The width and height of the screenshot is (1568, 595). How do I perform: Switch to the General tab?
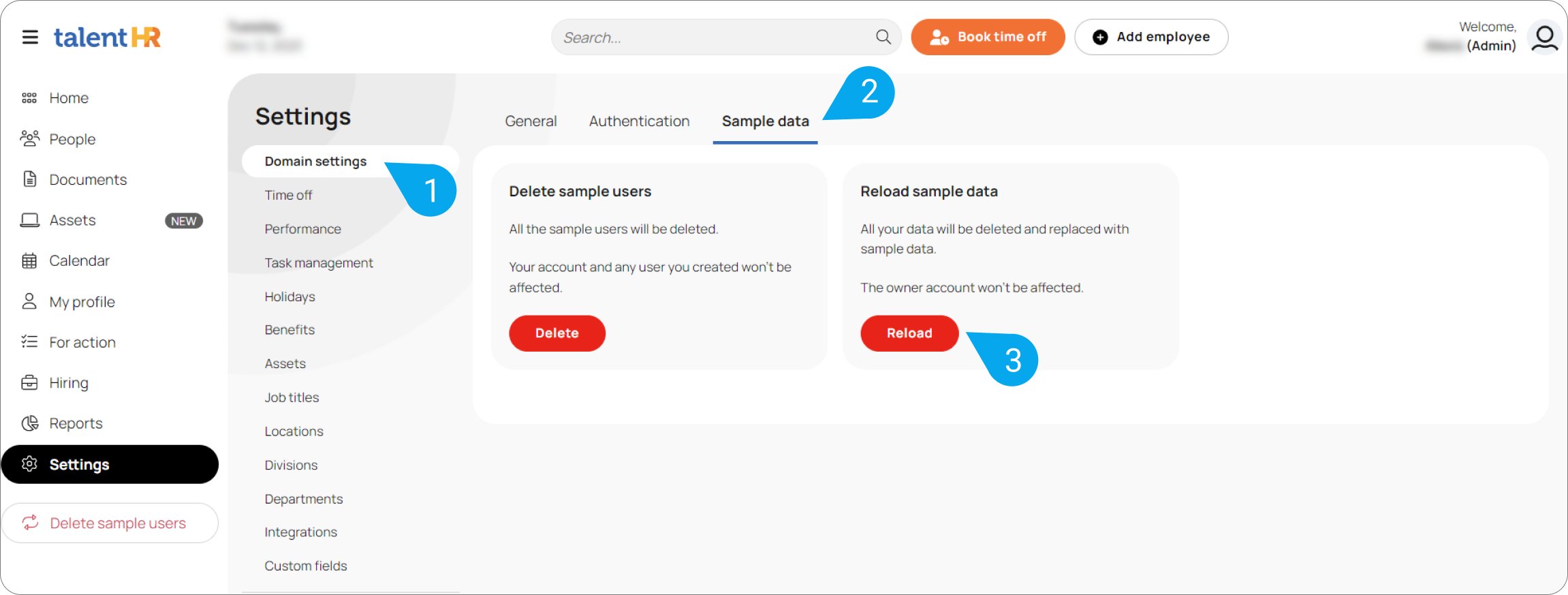[531, 121]
